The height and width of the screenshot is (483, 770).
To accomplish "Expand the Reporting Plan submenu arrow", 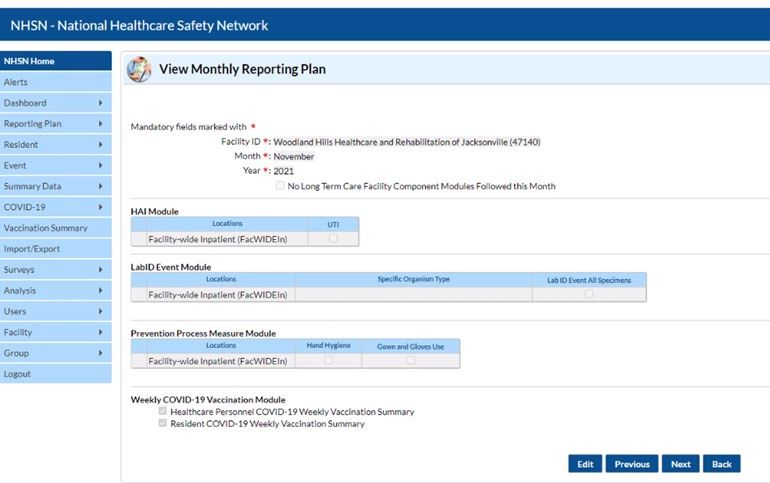I will (100, 124).
